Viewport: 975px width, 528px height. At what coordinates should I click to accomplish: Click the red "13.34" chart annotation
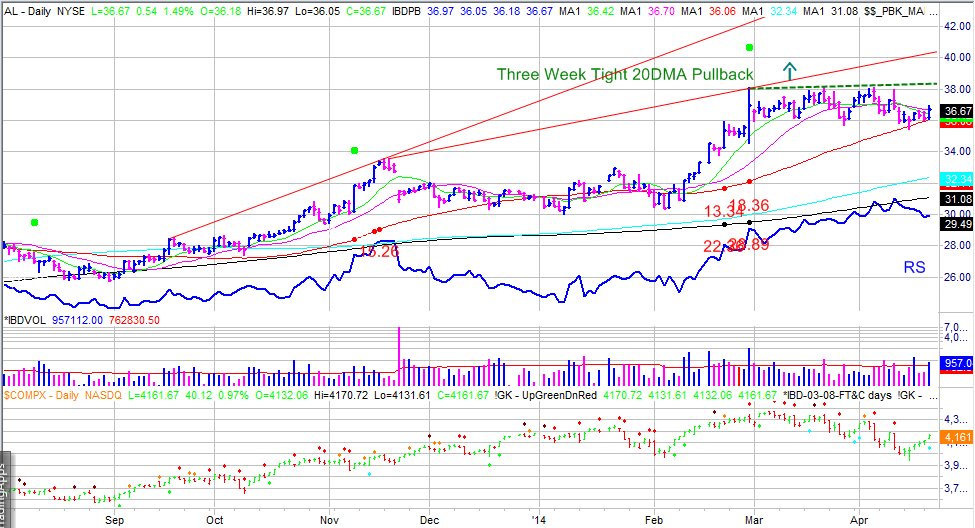tap(724, 211)
